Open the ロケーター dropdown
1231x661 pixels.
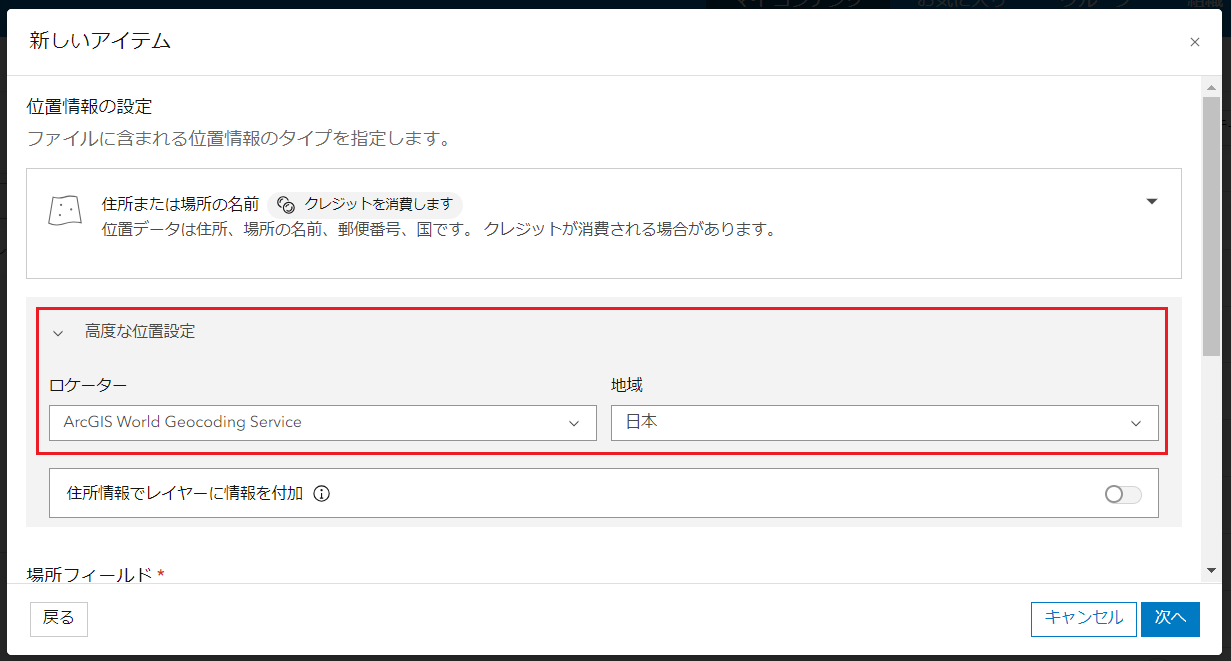coord(323,423)
